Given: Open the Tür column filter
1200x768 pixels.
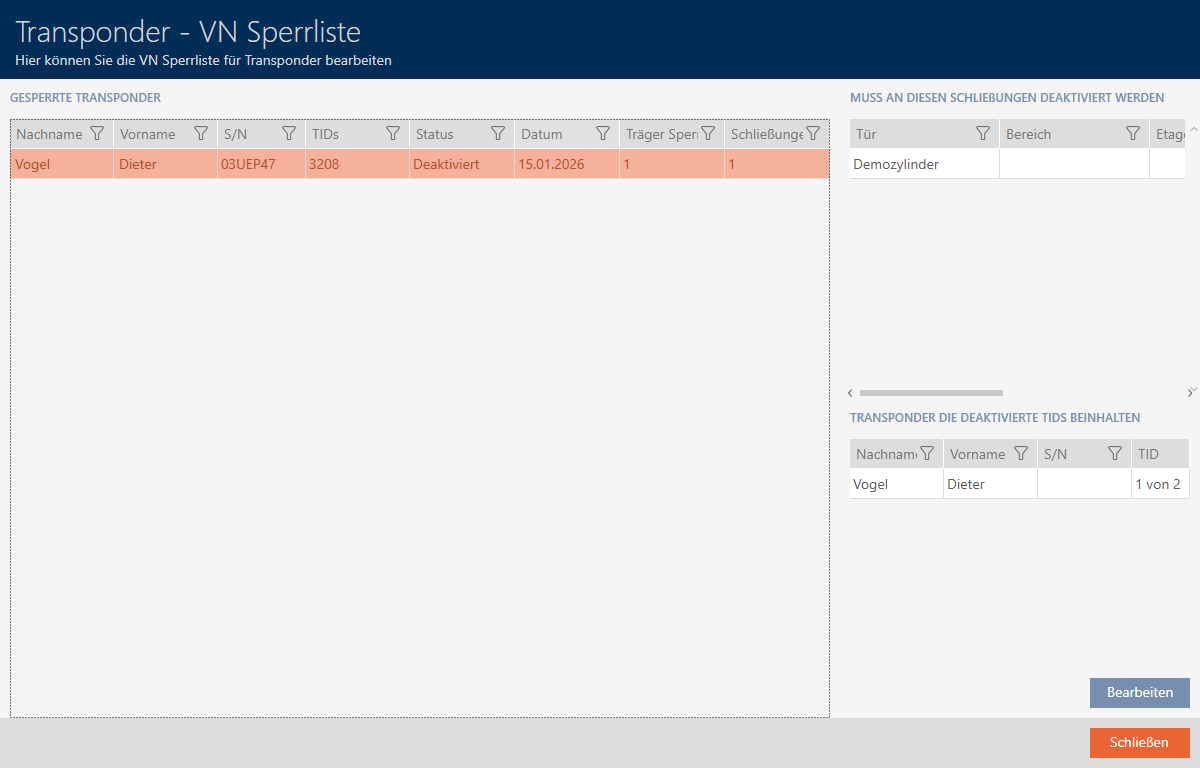Looking at the screenshot, I should click(x=983, y=134).
